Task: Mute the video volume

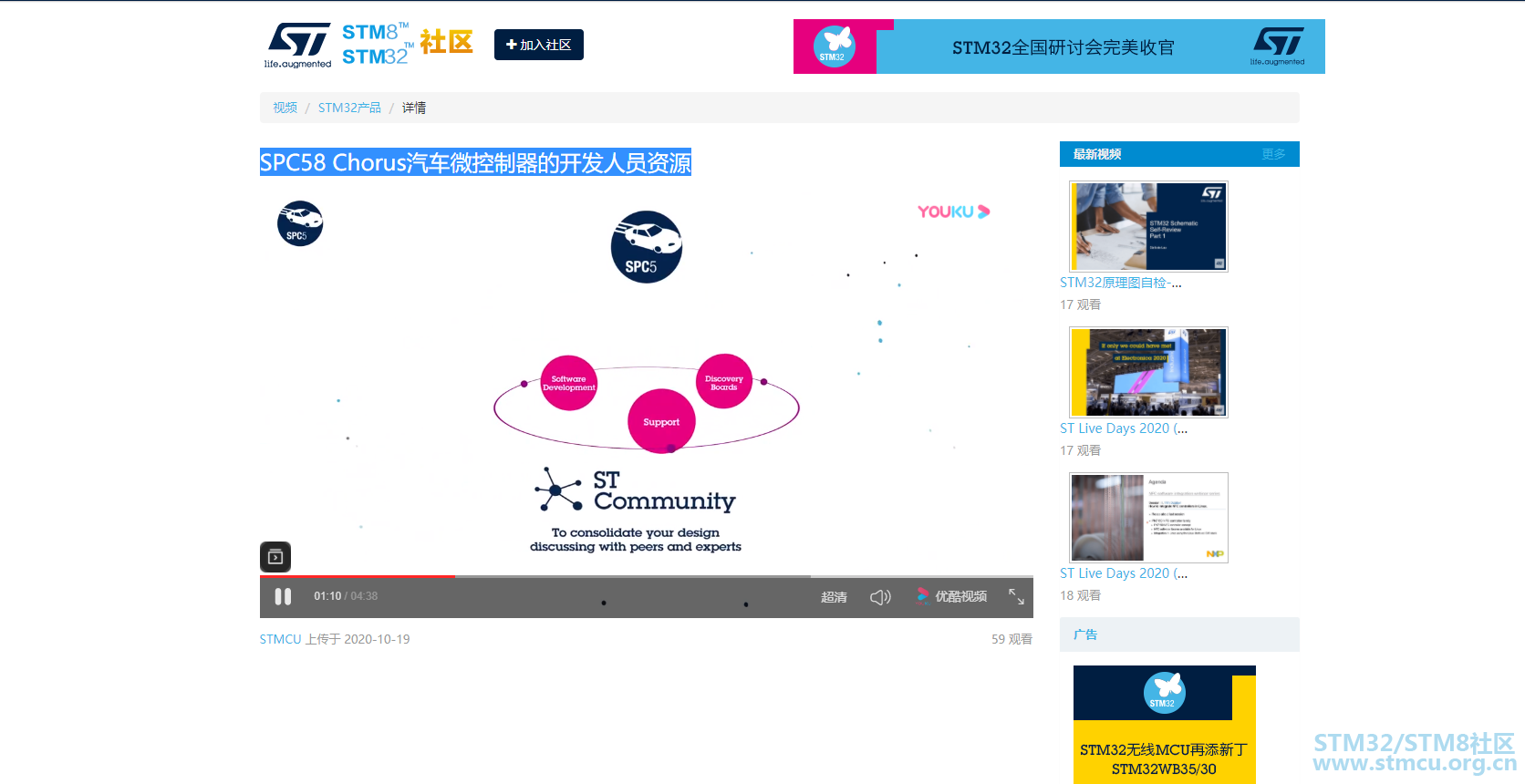Action: (x=880, y=597)
